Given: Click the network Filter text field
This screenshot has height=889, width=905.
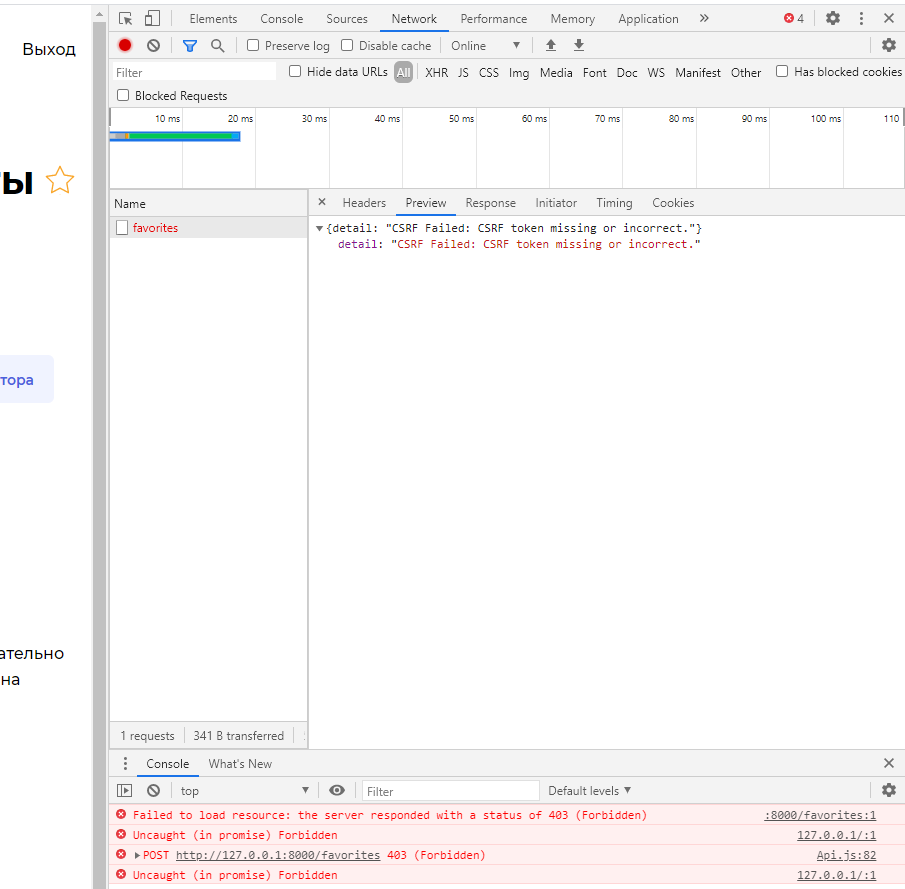Looking at the screenshot, I should point(194,72).
